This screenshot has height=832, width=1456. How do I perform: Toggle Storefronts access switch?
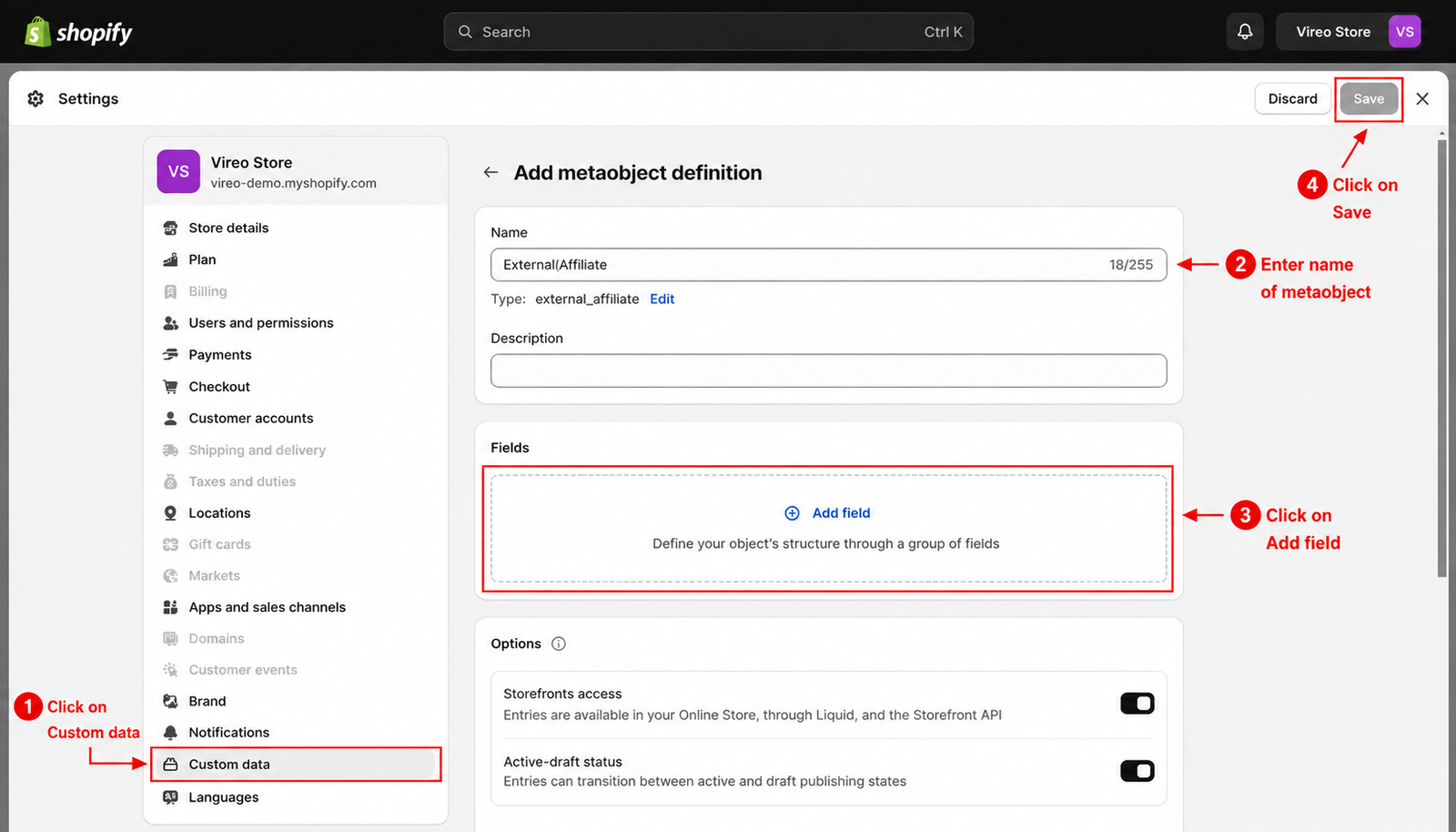click(1137, 704)
